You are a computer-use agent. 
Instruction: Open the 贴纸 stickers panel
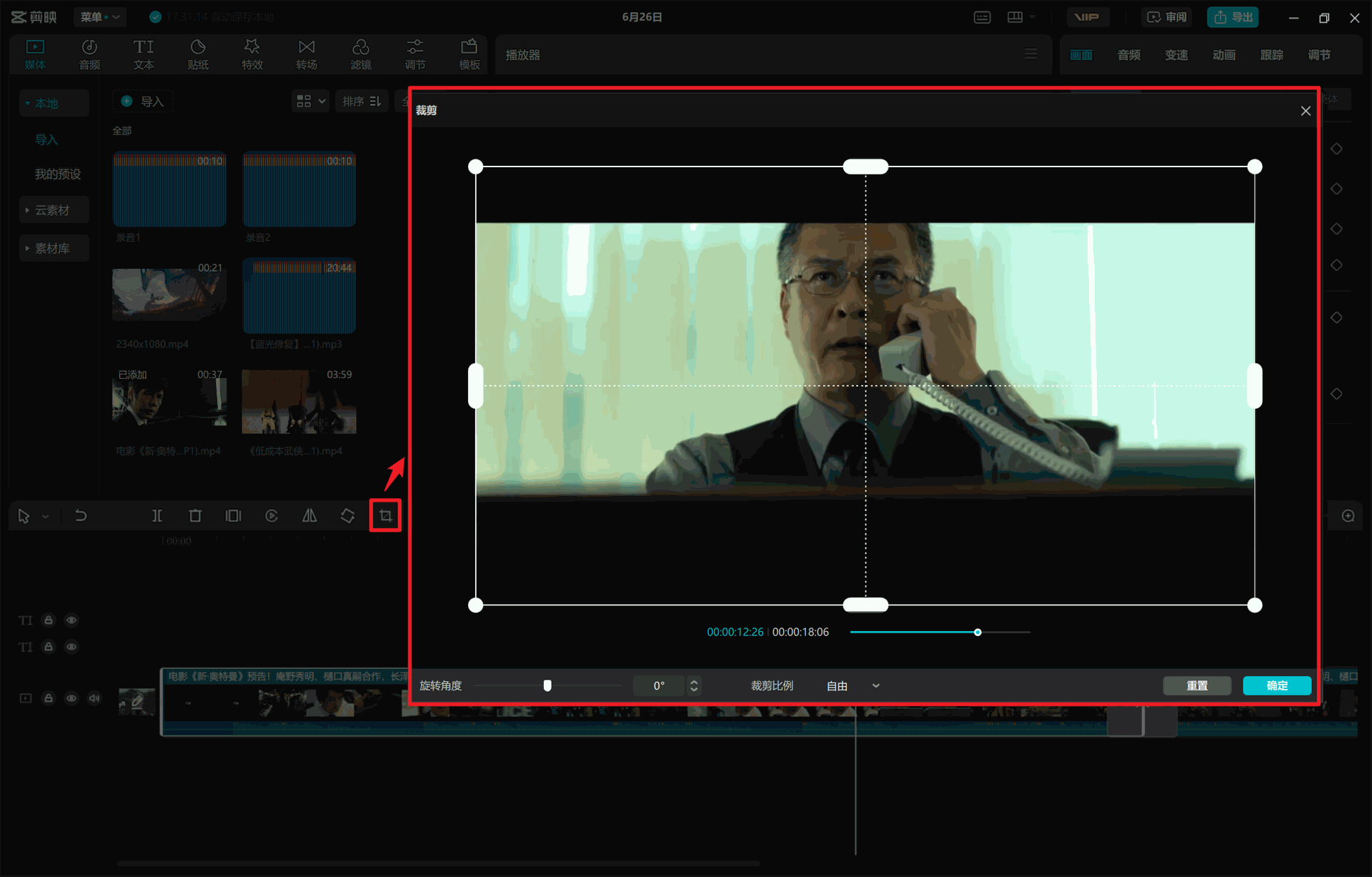tap(198, 54)
